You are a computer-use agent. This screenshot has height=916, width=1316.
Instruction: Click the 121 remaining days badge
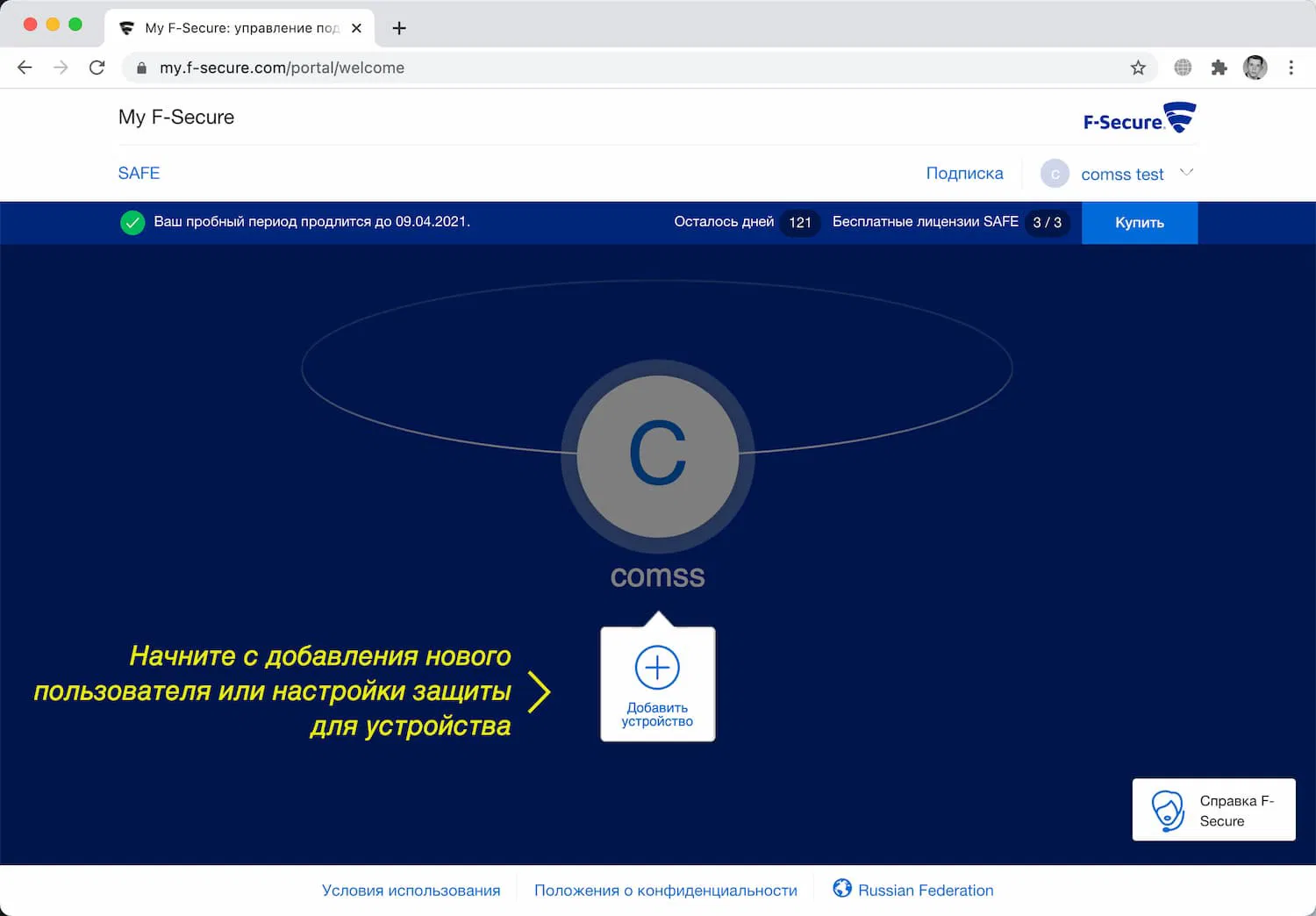point(799,223)
